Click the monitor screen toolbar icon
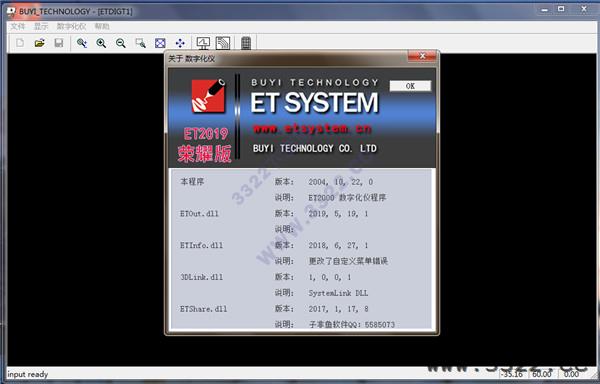Viewport: 600px width, 384px height. (x=203, y=43)
